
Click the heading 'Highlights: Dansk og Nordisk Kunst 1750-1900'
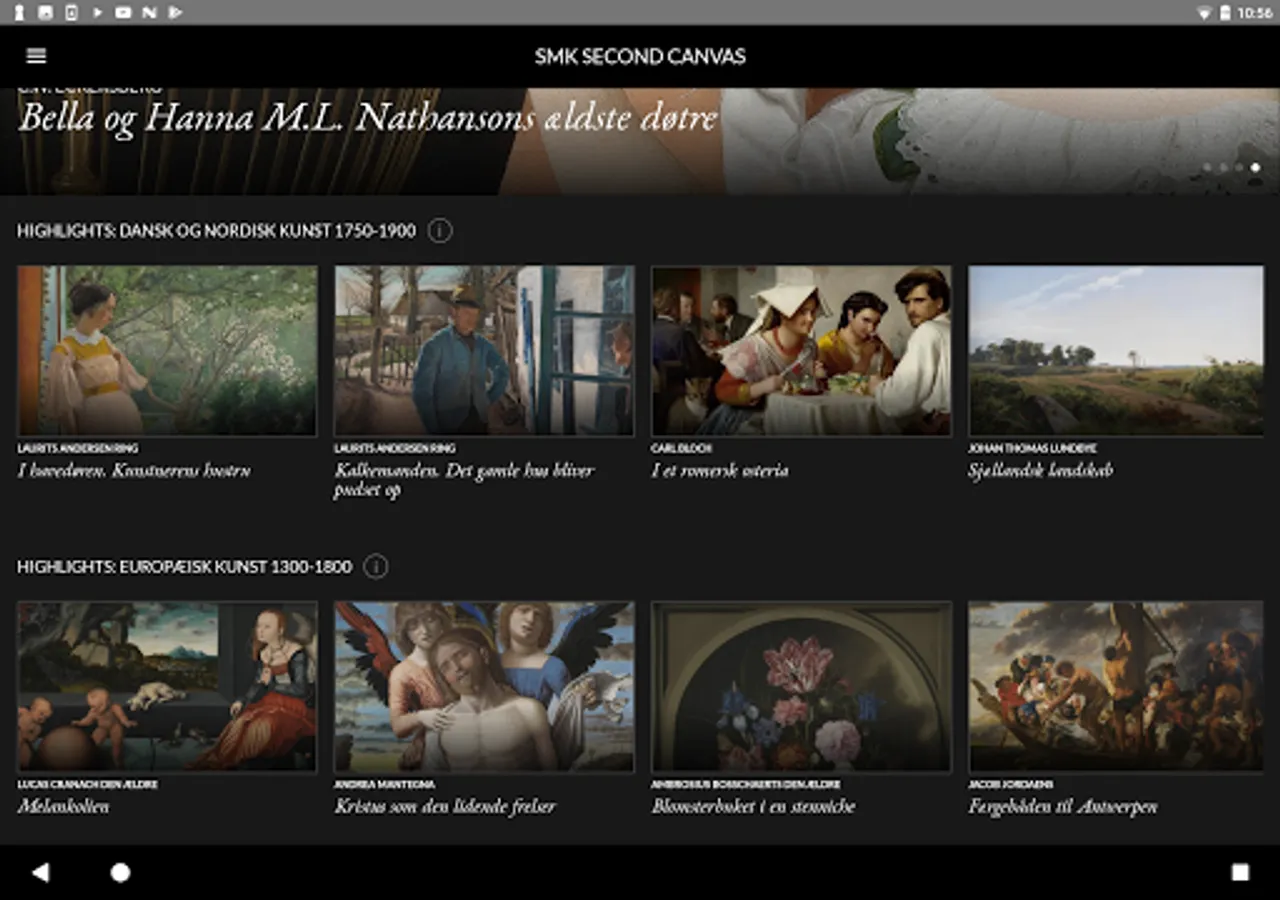pos(216,231)
